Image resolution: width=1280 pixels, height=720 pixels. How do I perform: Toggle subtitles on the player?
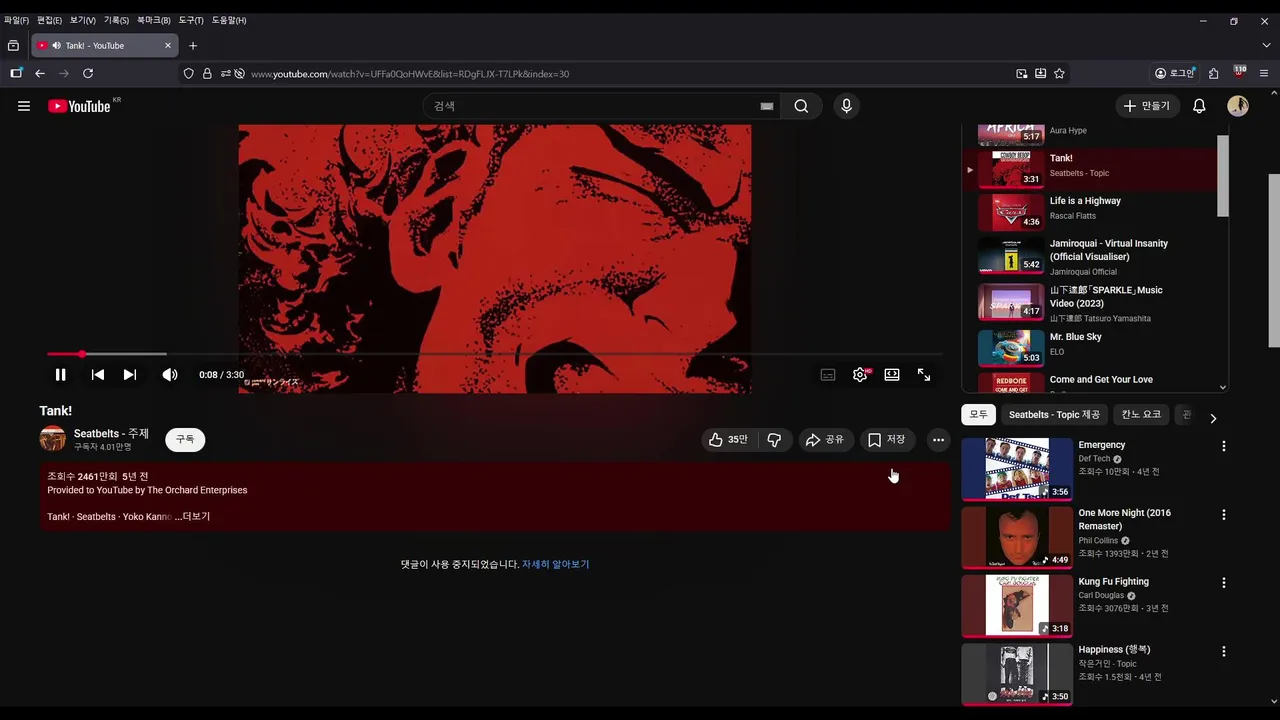click(x=828, y=375)
